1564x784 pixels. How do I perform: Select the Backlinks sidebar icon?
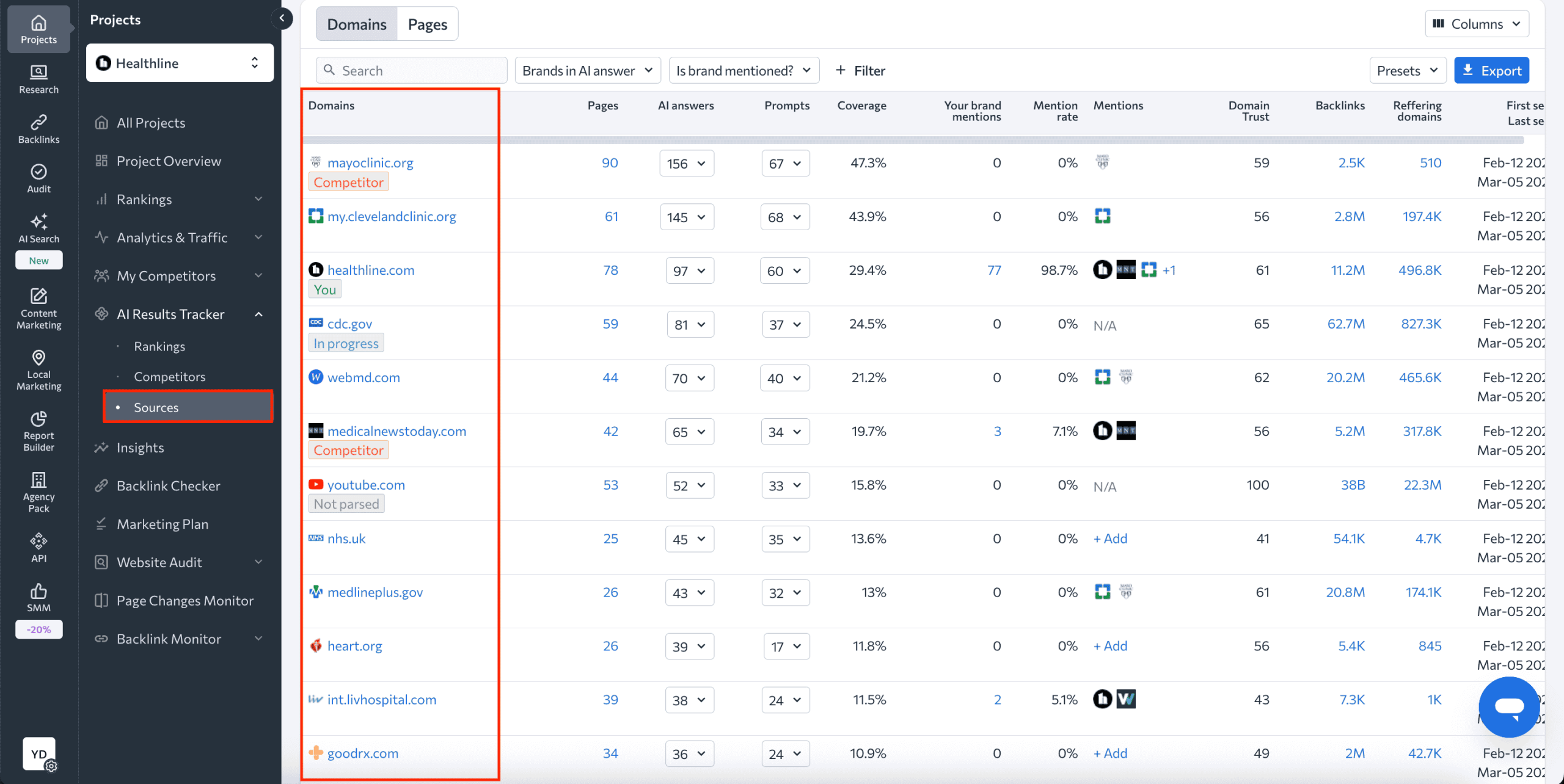tap(38, 128)
